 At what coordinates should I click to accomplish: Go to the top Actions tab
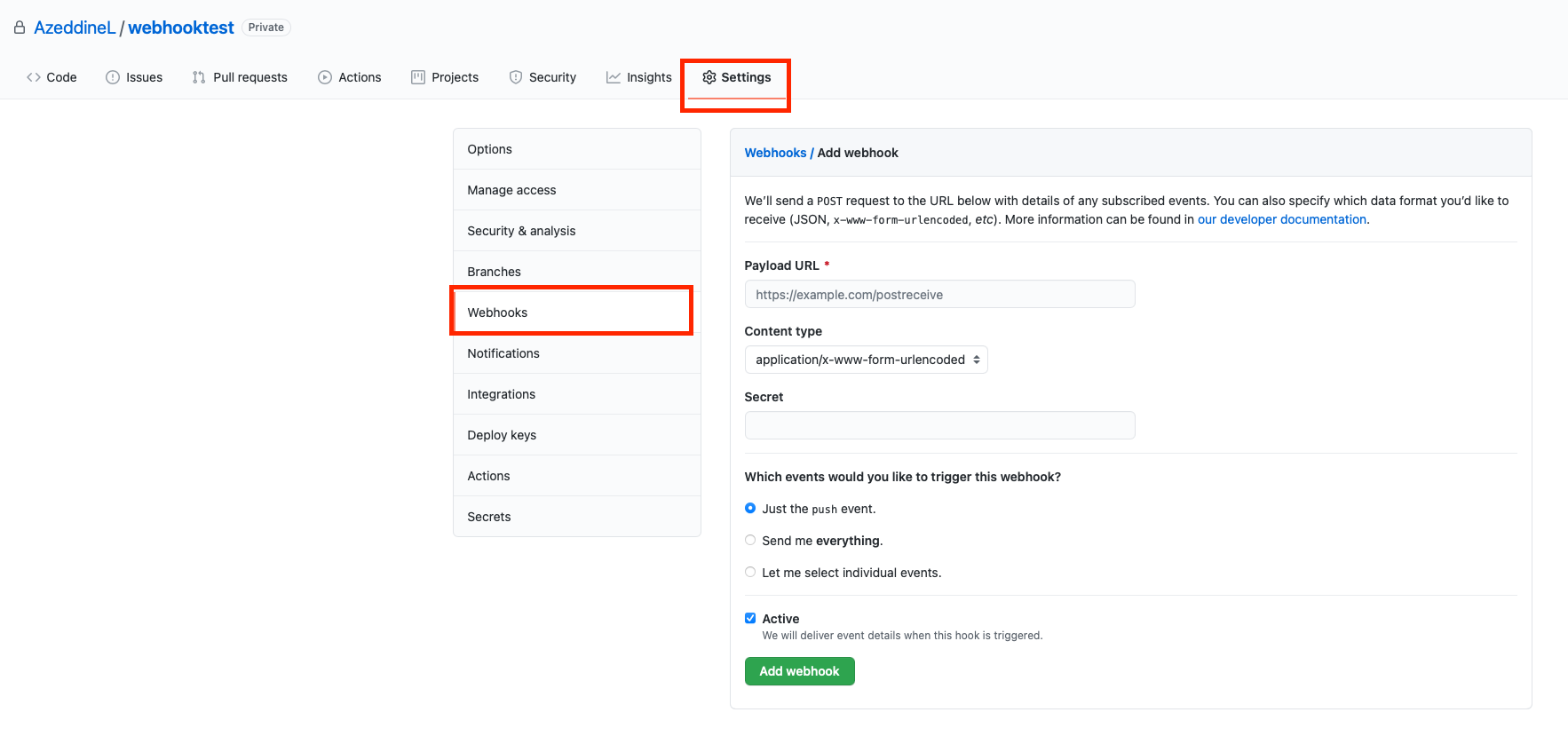click(x=350, y=77)
